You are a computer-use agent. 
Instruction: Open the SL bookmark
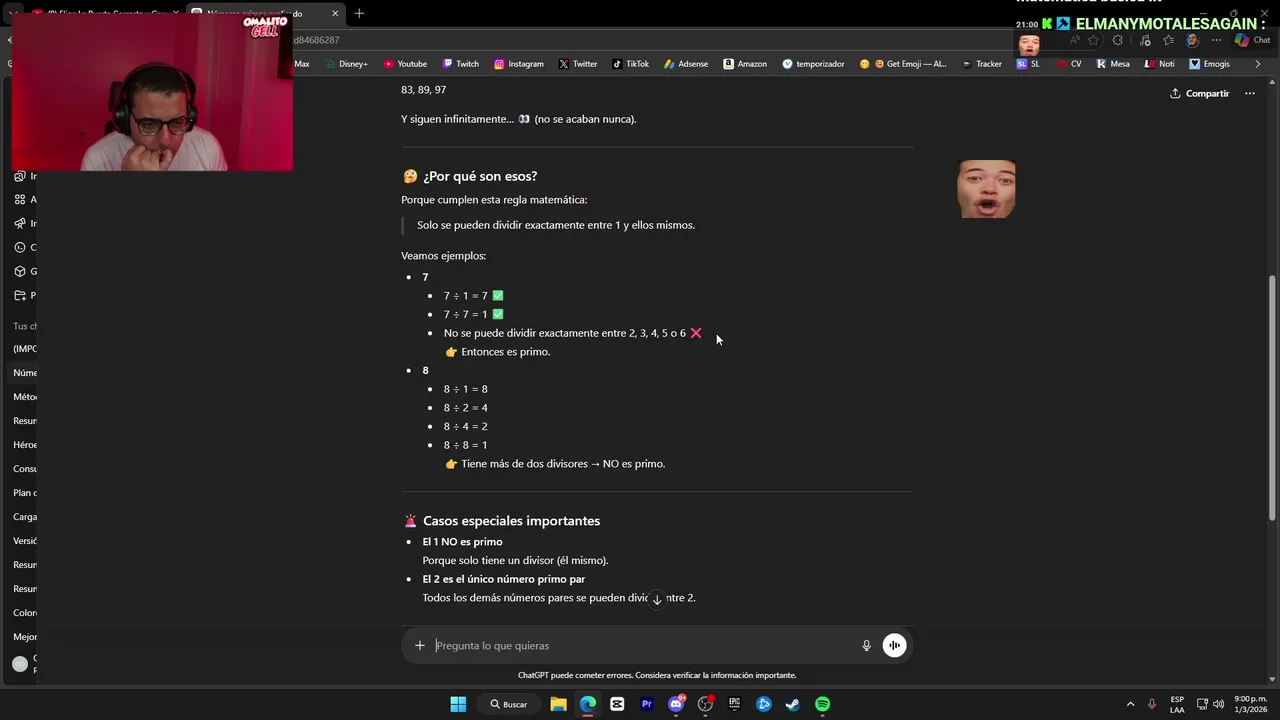1028,64
